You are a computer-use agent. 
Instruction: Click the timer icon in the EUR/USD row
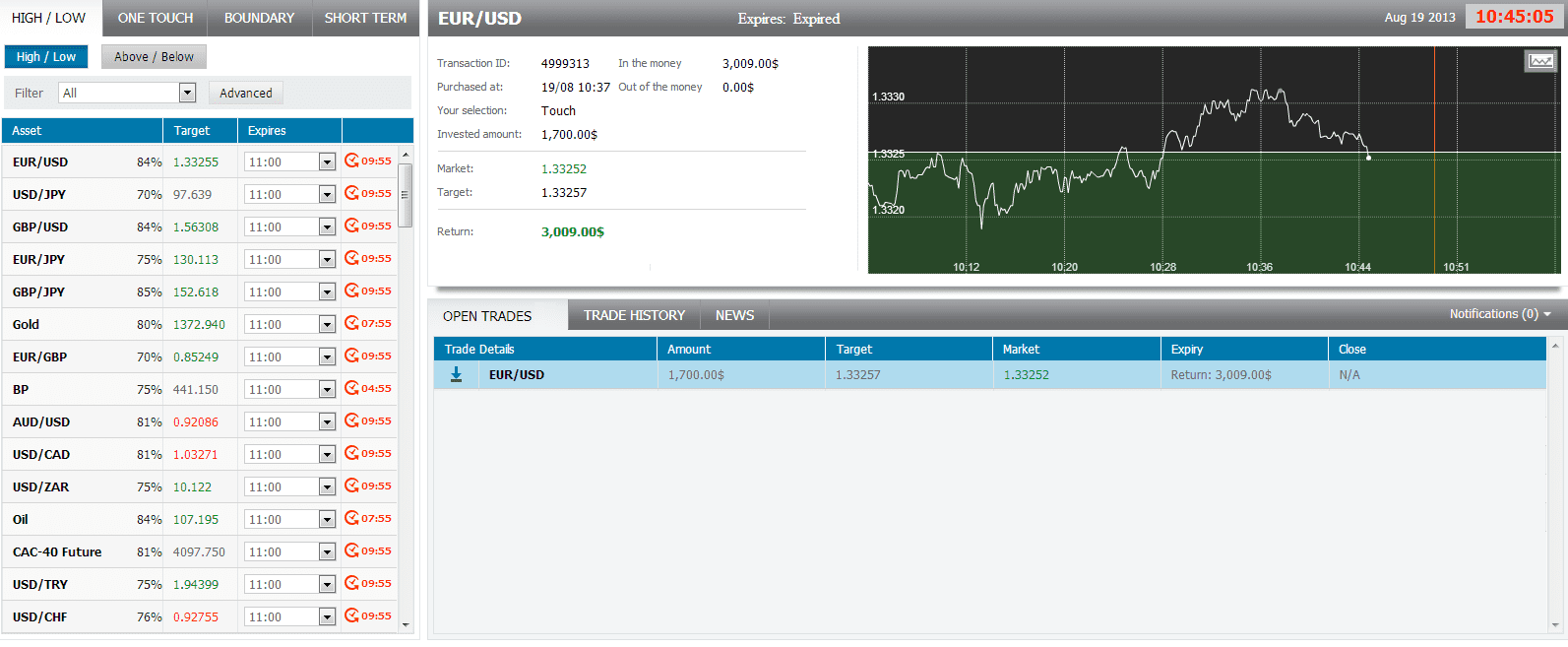coord(351,161)
